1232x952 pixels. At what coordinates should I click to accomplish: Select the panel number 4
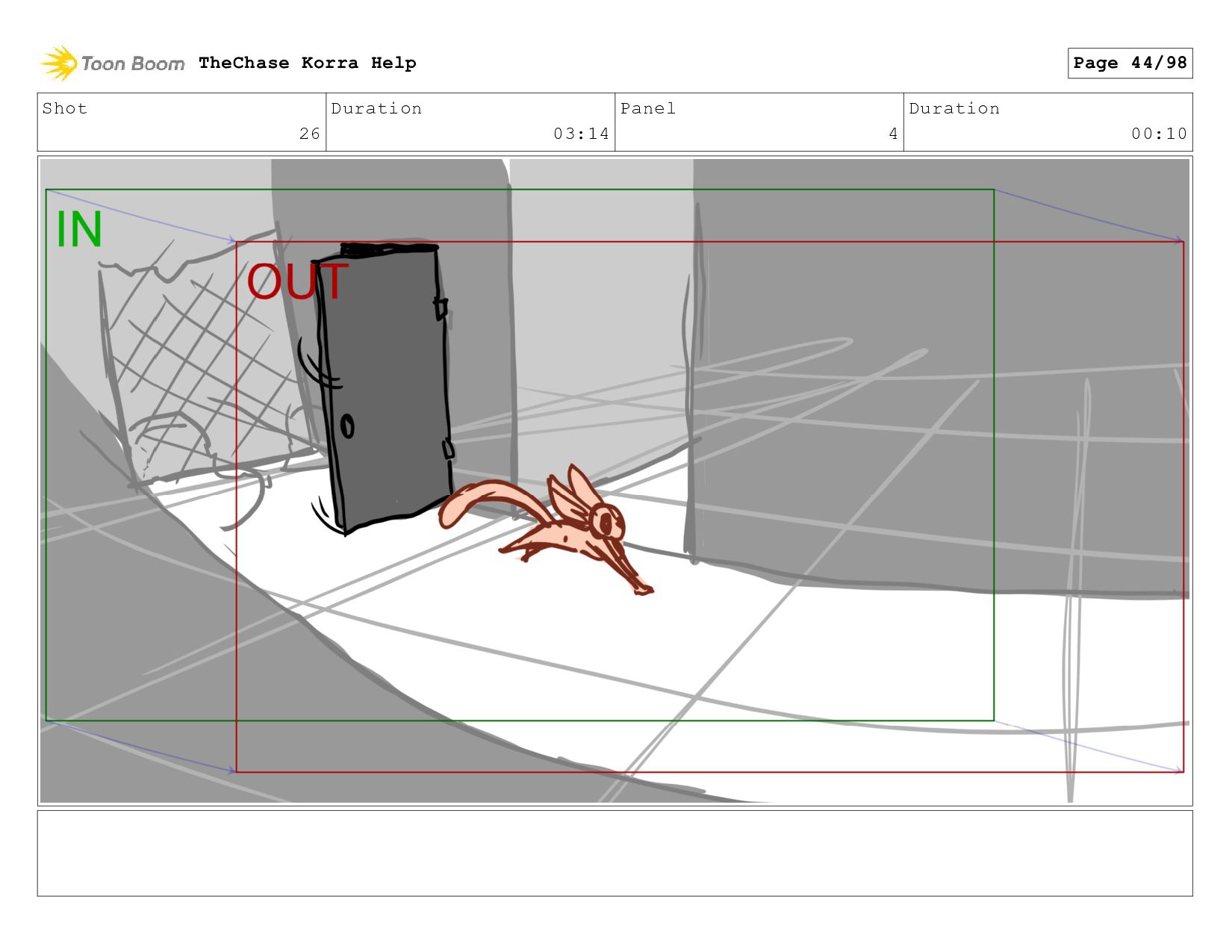click(x=893, y=134)
